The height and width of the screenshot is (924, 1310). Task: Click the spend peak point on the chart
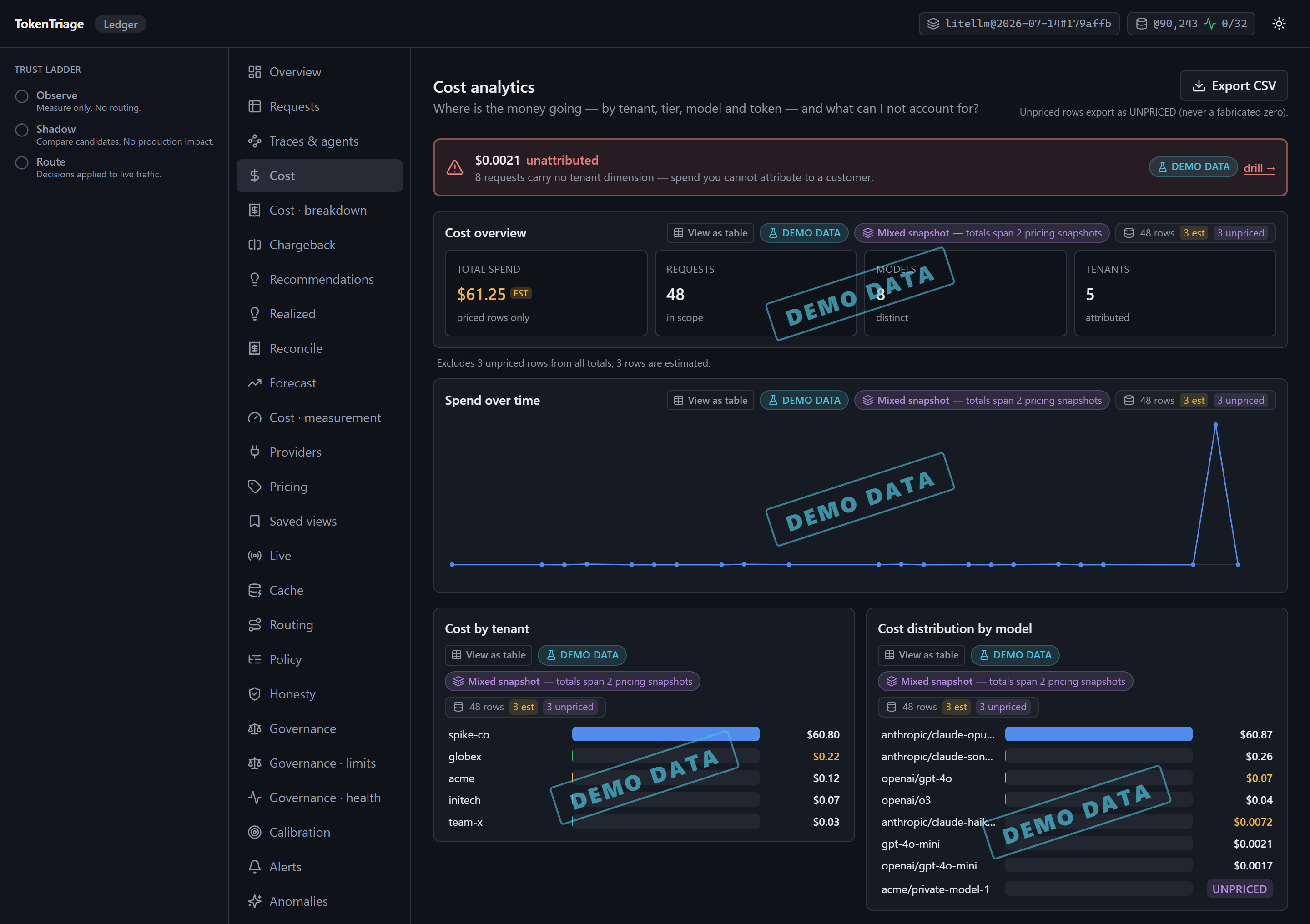click(x=1215, y=425)
